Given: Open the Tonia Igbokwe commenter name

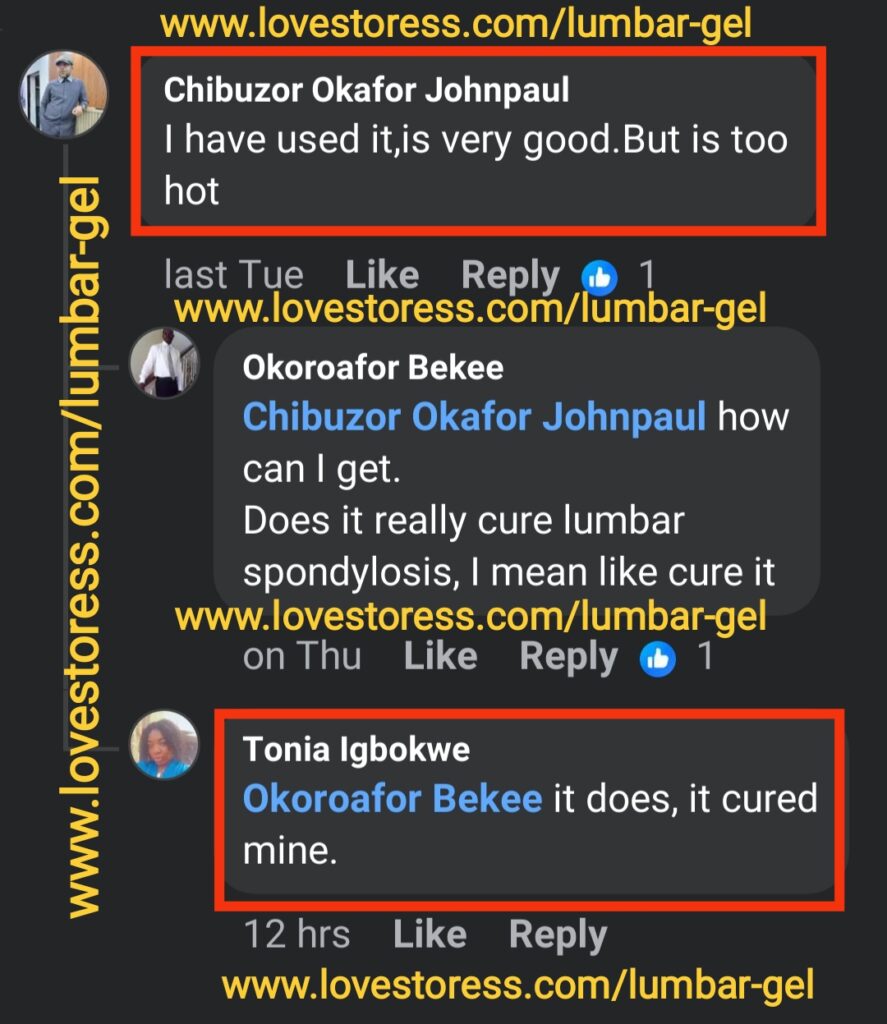Looking at the screenshot, I should [356, 750].
